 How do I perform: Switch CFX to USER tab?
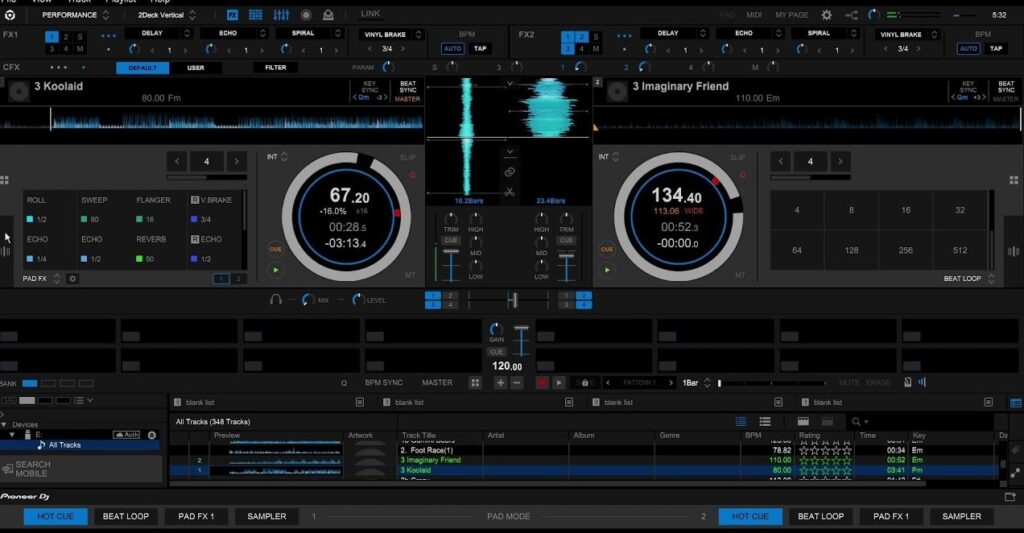click(196, 67)
